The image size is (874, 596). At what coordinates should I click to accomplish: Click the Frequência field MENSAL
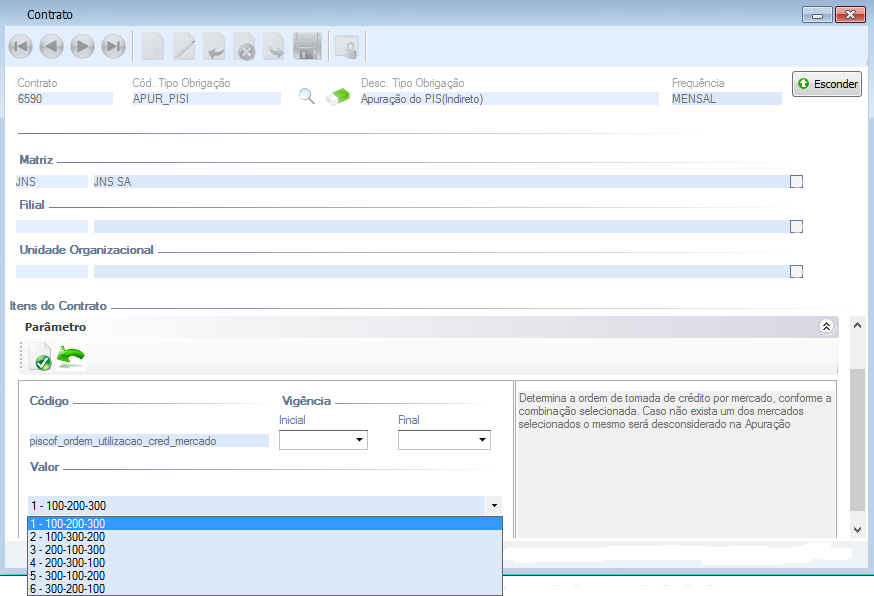click(x=726, y=99)
